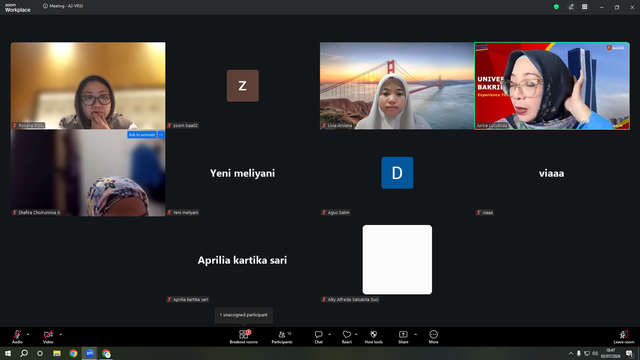Viewport: 640px width, 360px height.
Task: Select Shafira Choirunnisa A video tile
Action: click(x=88, y=173)
